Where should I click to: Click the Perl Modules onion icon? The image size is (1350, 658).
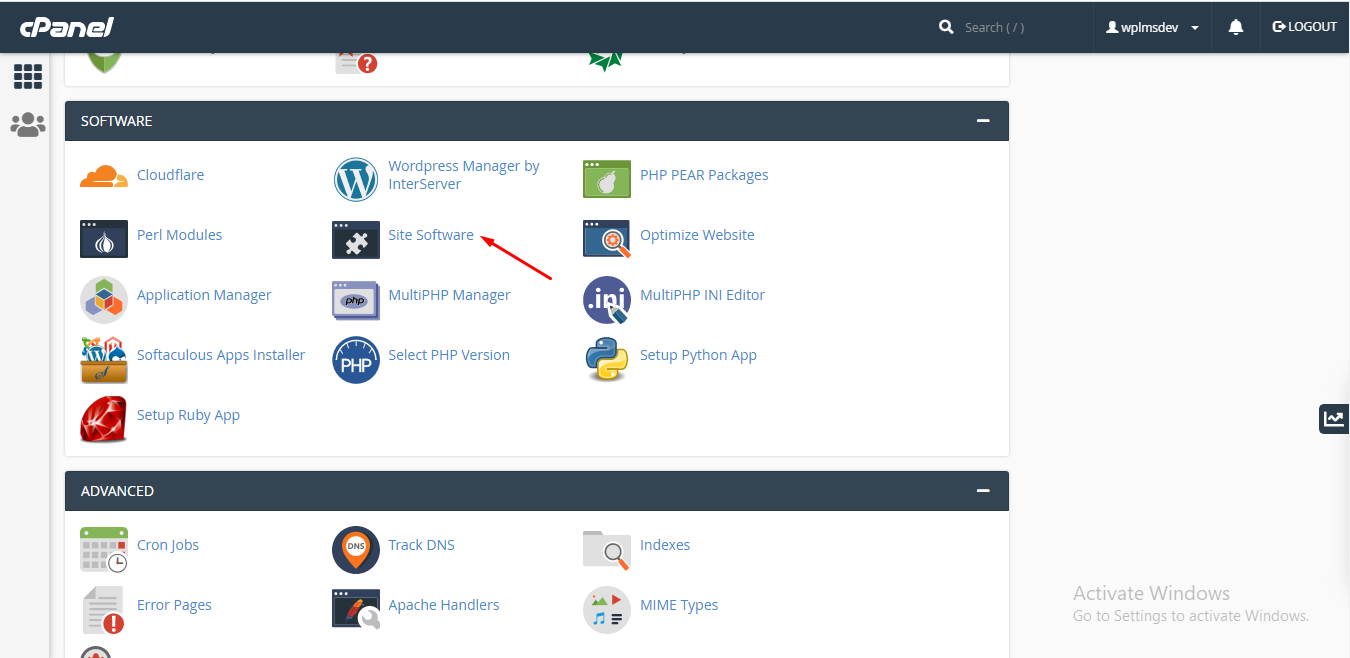coord(104,239)
